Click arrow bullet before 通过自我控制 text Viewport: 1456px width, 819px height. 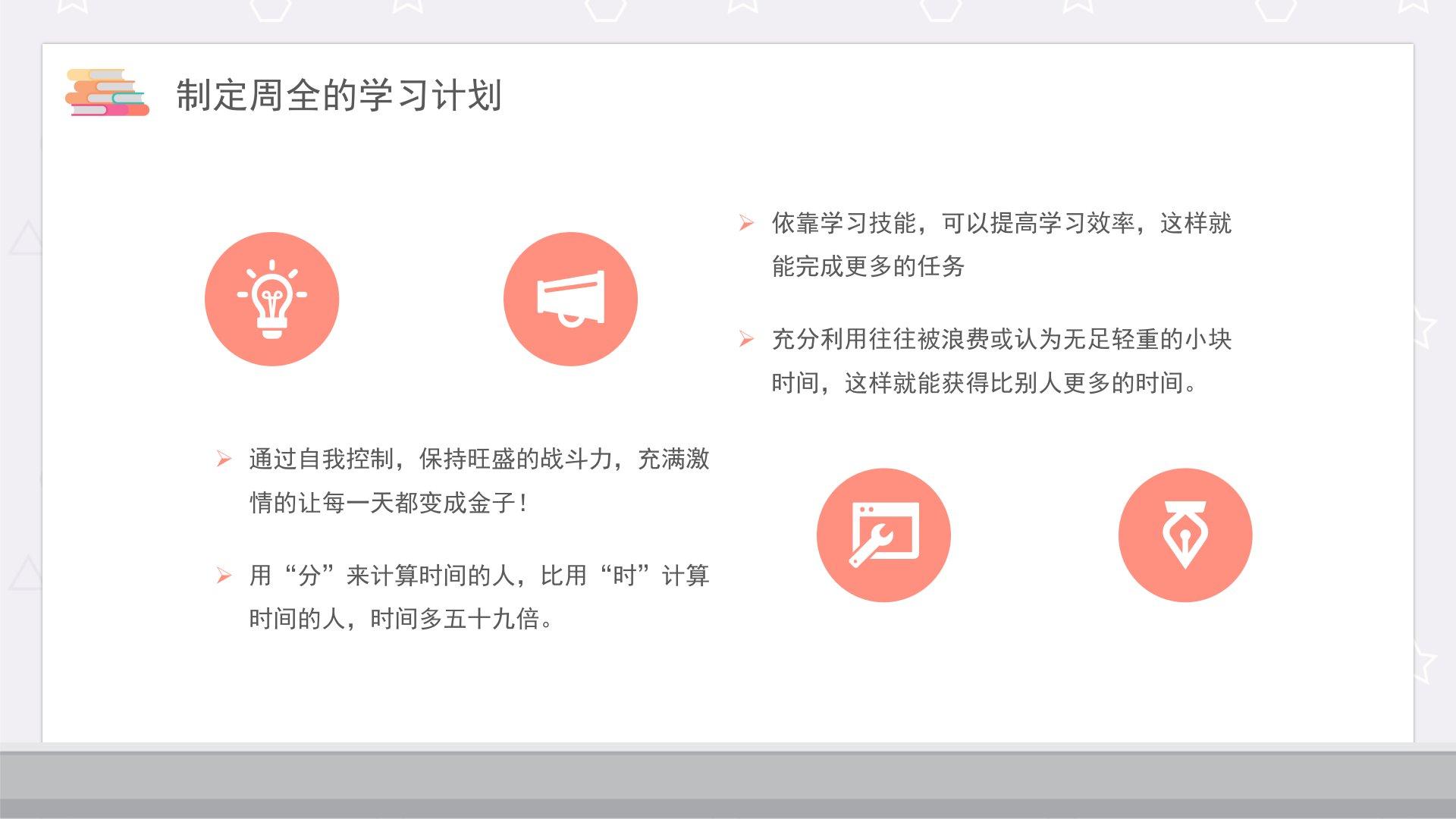[224, 459]
